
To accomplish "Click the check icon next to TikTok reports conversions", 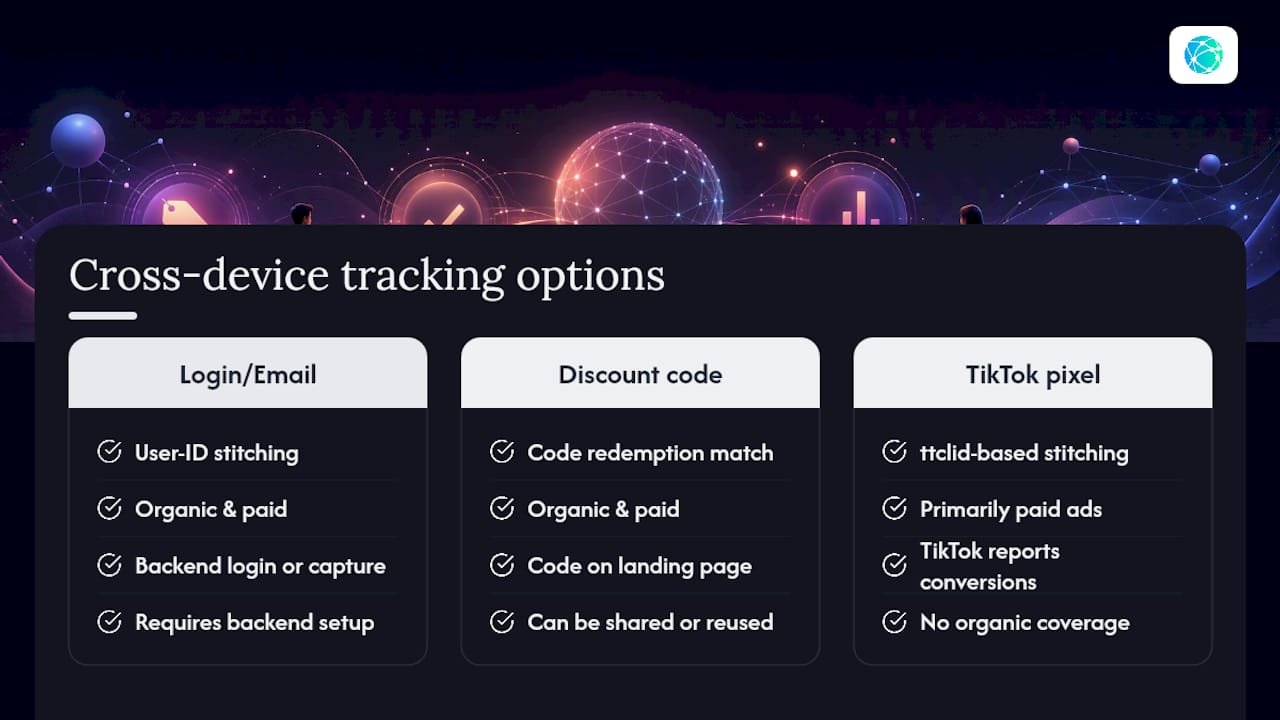I will coord(894,565).
